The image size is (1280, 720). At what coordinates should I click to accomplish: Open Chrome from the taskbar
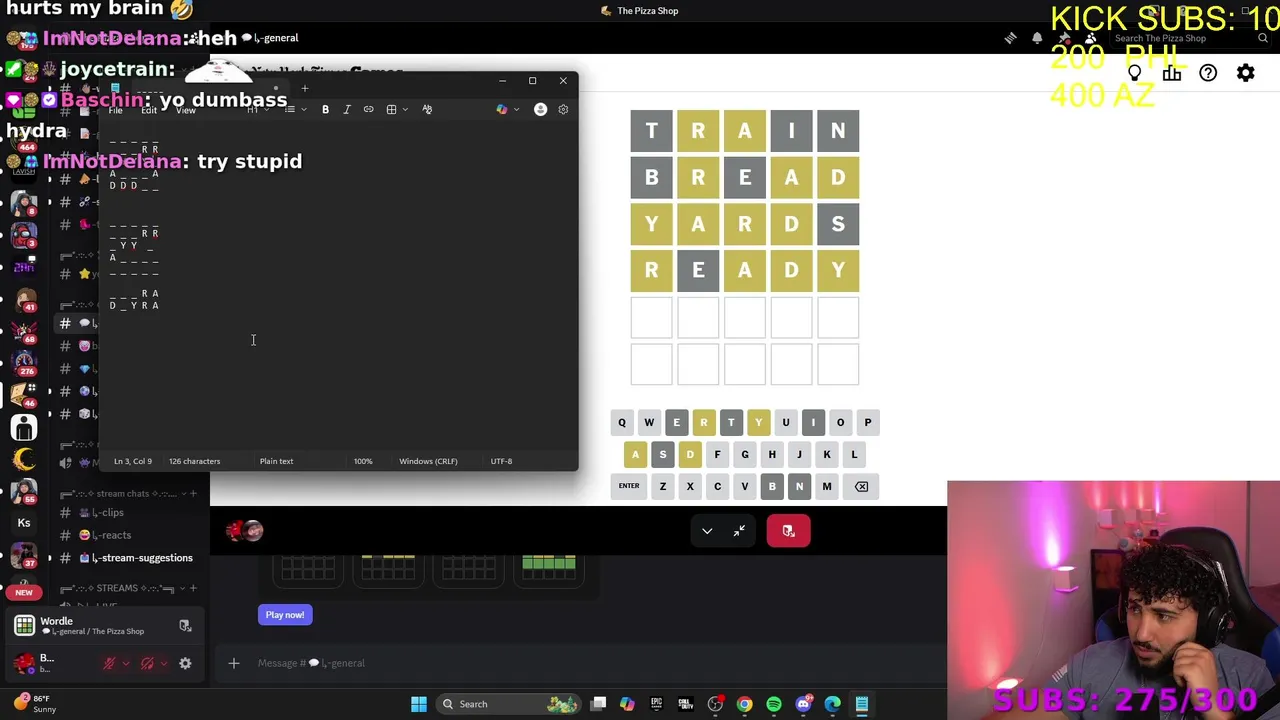point(745,704)
